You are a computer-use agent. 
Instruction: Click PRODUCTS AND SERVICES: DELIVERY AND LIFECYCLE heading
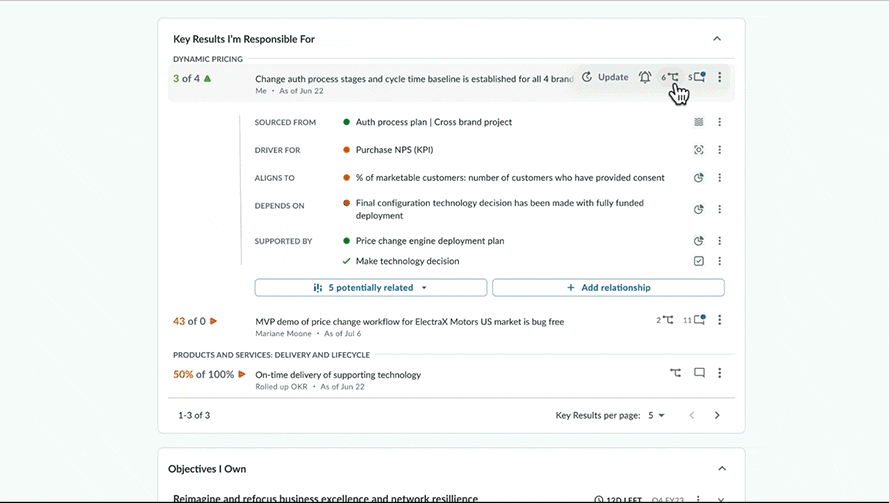[x=272, y=355]
